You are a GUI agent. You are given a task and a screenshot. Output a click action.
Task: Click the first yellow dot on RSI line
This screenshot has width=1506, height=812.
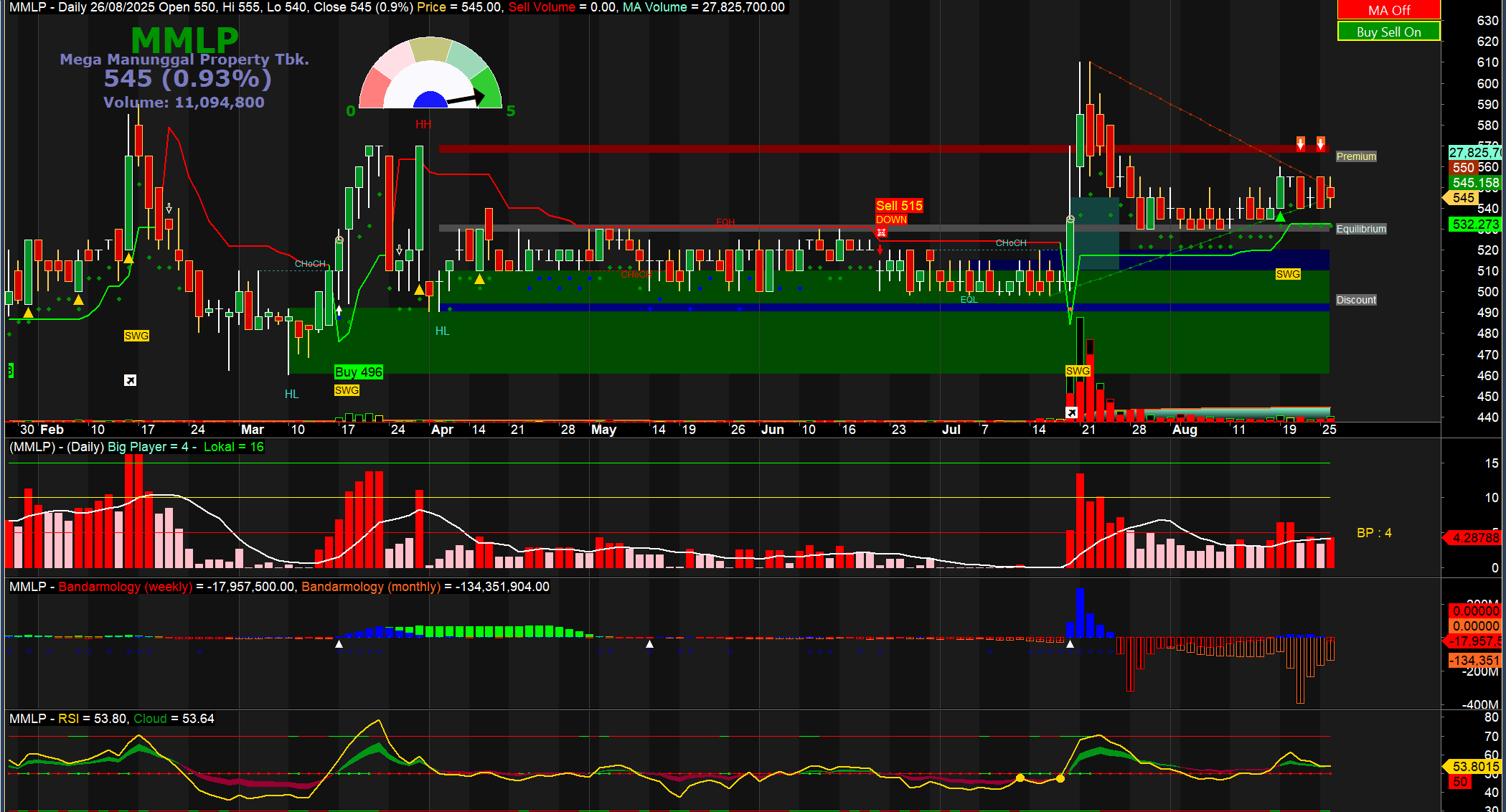(x=1020, y=778)
